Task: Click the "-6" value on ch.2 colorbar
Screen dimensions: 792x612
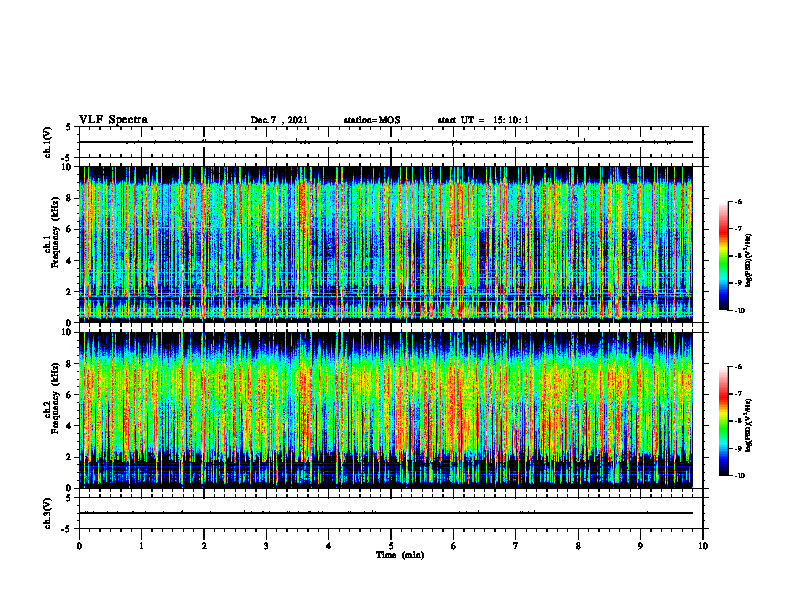Action: point(739,367)
